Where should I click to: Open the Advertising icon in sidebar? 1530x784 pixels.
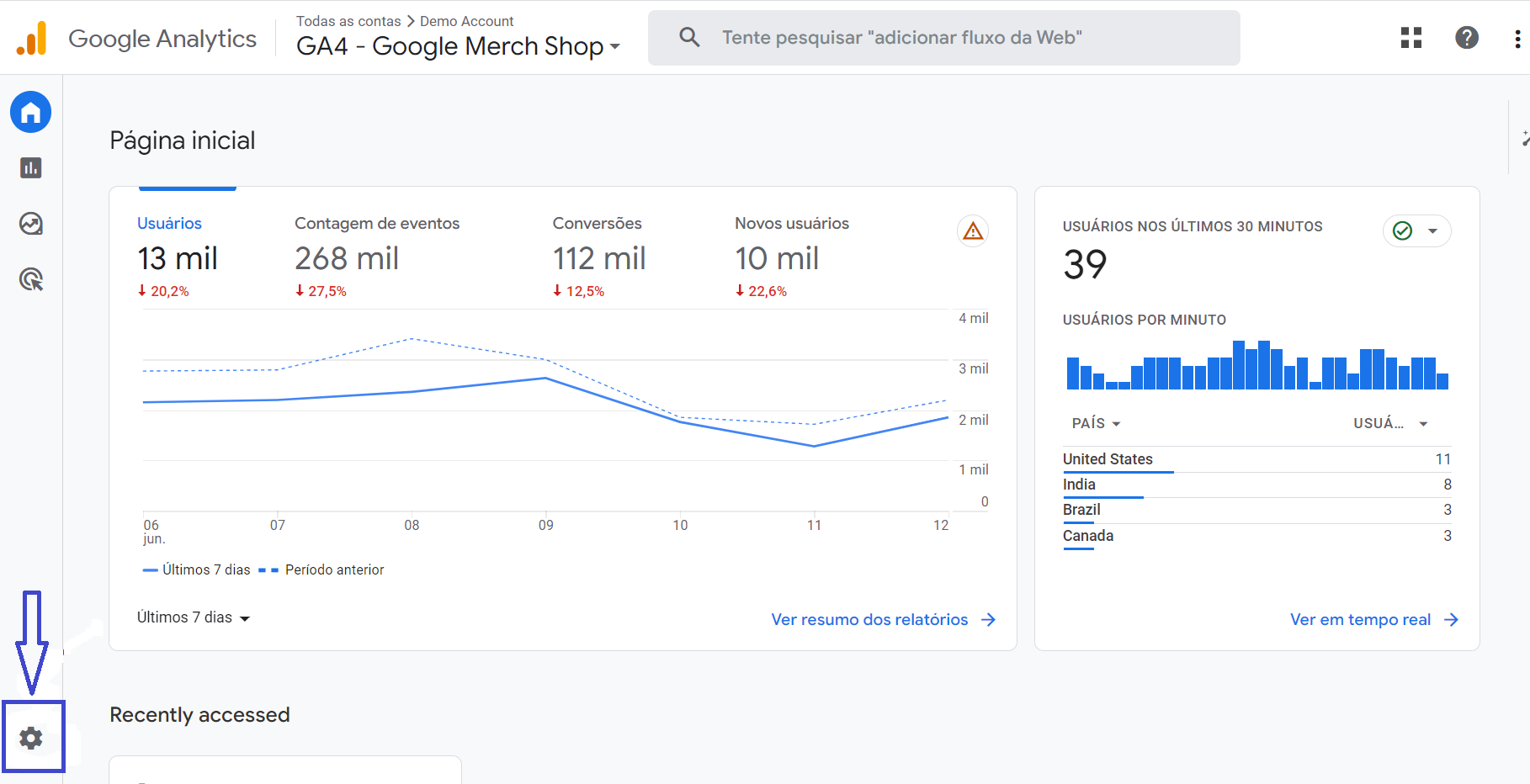coord(31,279)
